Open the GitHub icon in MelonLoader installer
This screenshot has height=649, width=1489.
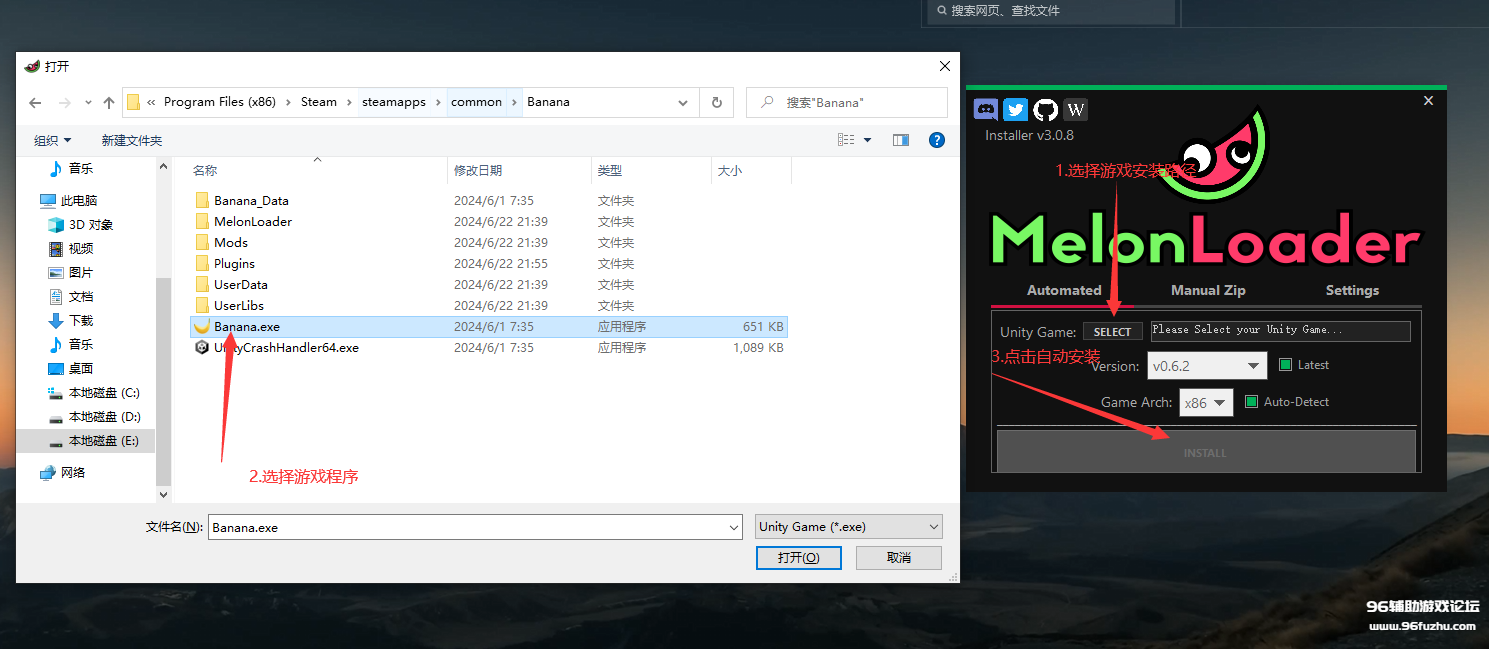1045,110
